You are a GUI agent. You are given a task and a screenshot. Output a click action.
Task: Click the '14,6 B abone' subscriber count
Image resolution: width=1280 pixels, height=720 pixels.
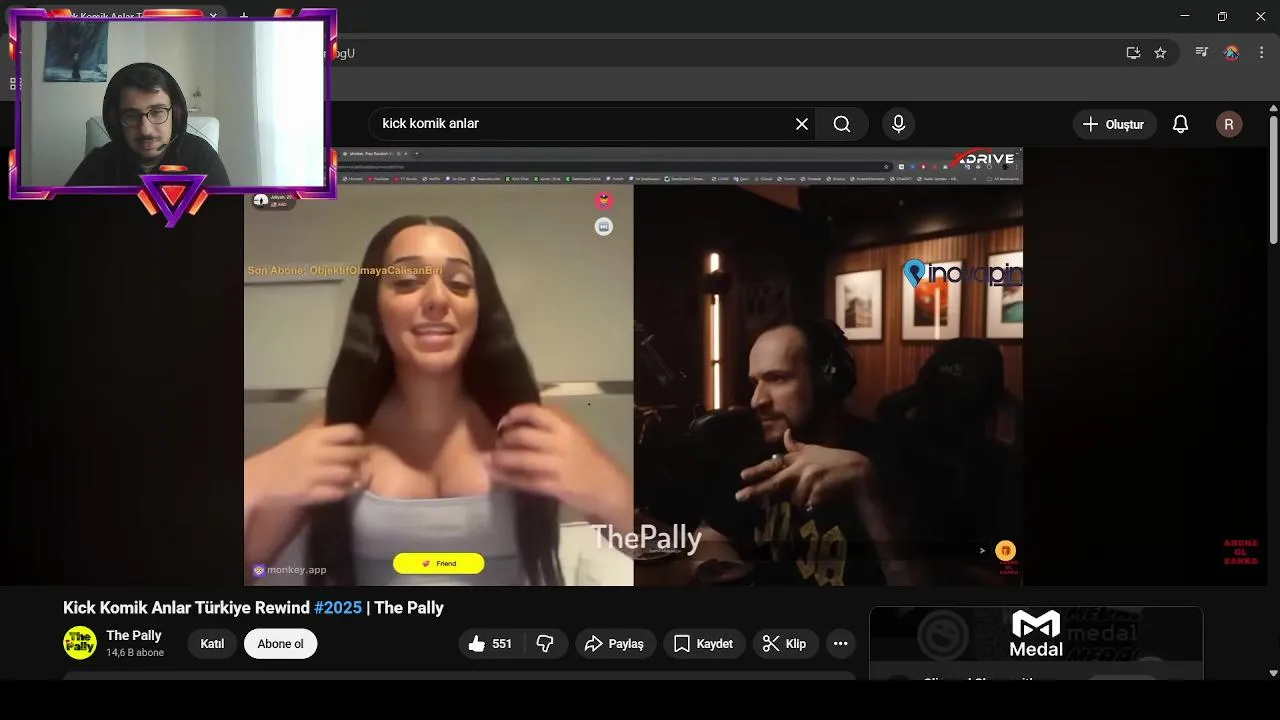coord(135,653)
